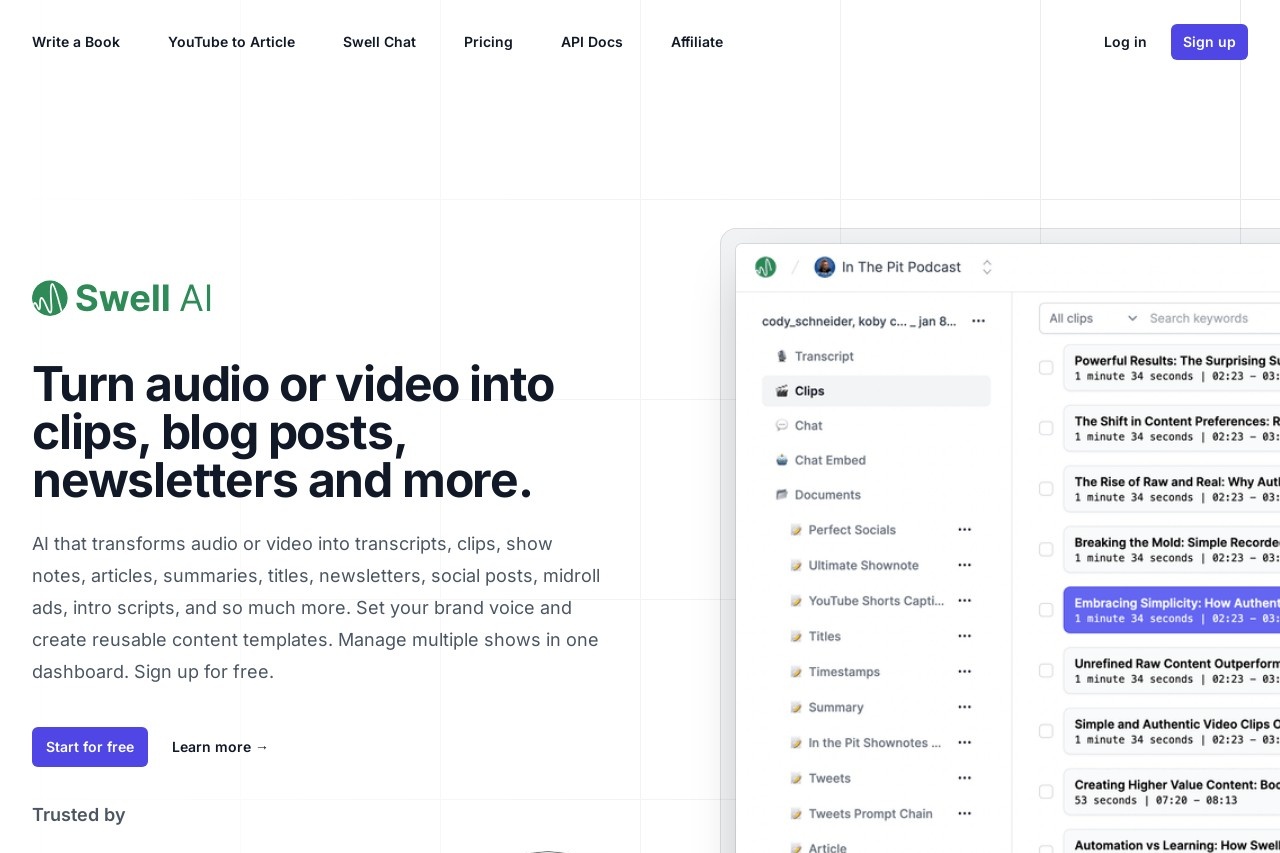Click the Transcript microphone icon
The image size is (1280, 853).
click(x=782, y=356)
